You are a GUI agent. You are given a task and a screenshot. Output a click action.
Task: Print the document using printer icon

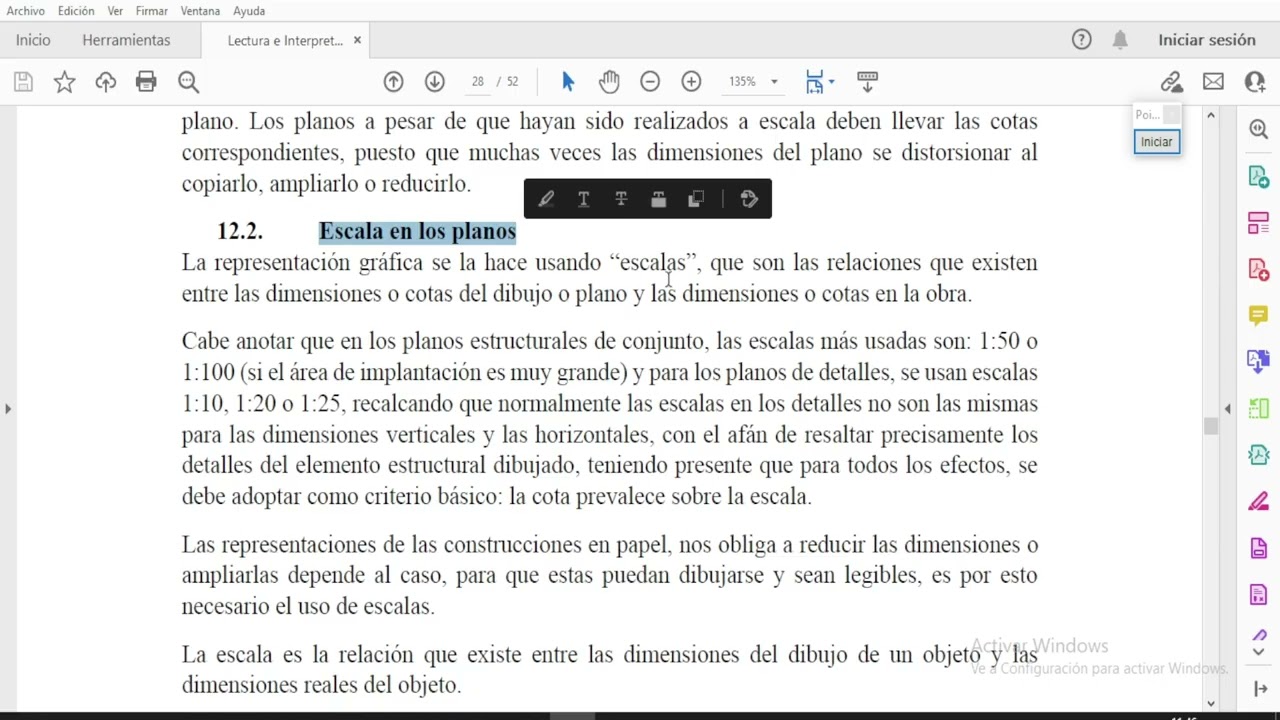click(146, 82)
